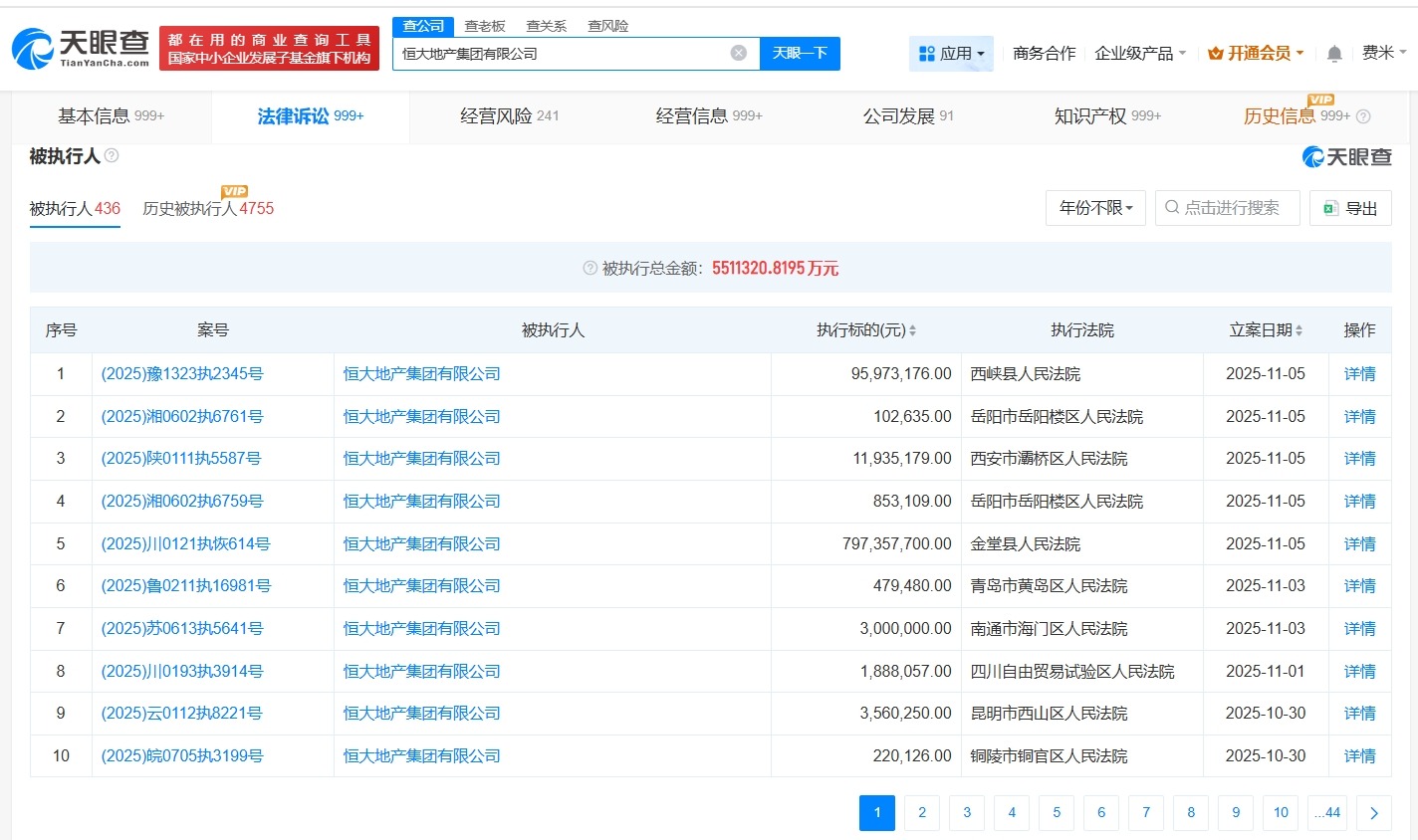The width and height of the screenshot is (1418, 840).
Task: Click the 天眼一下 search button
Action: (x=800, y=54)
